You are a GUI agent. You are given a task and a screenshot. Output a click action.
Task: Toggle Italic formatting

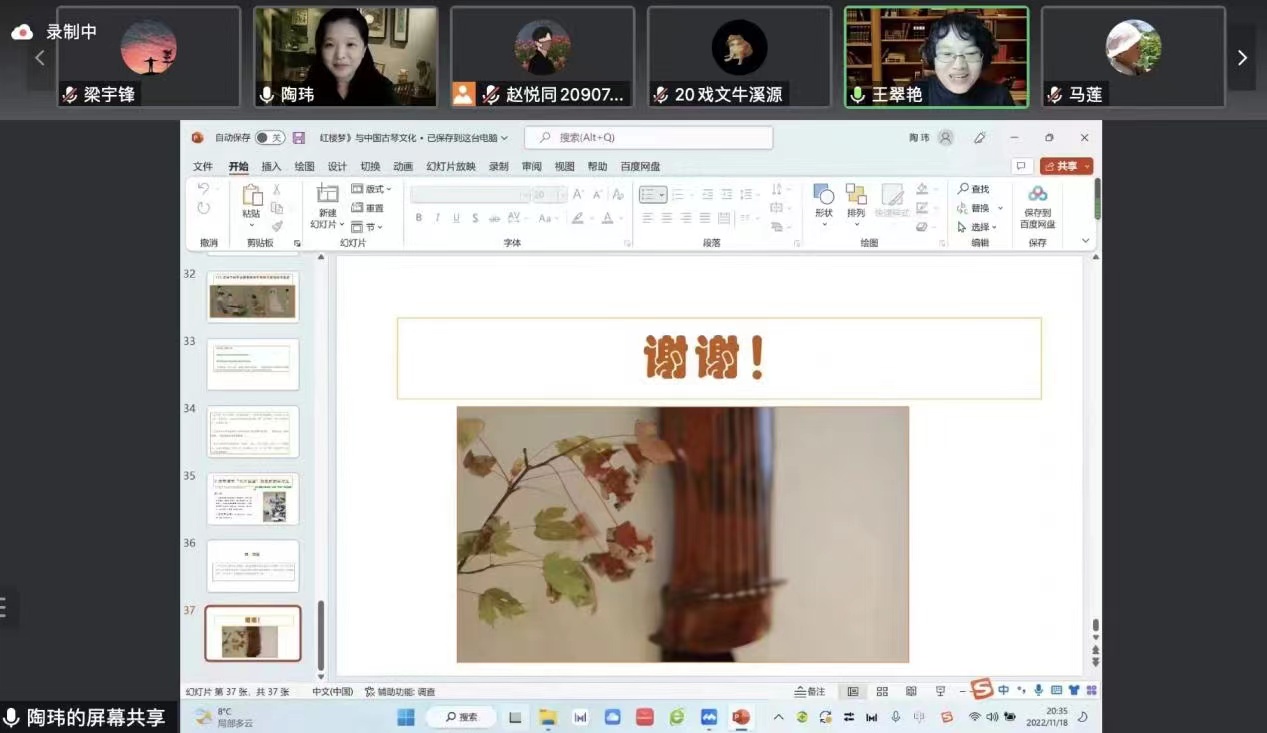point(437,218)
